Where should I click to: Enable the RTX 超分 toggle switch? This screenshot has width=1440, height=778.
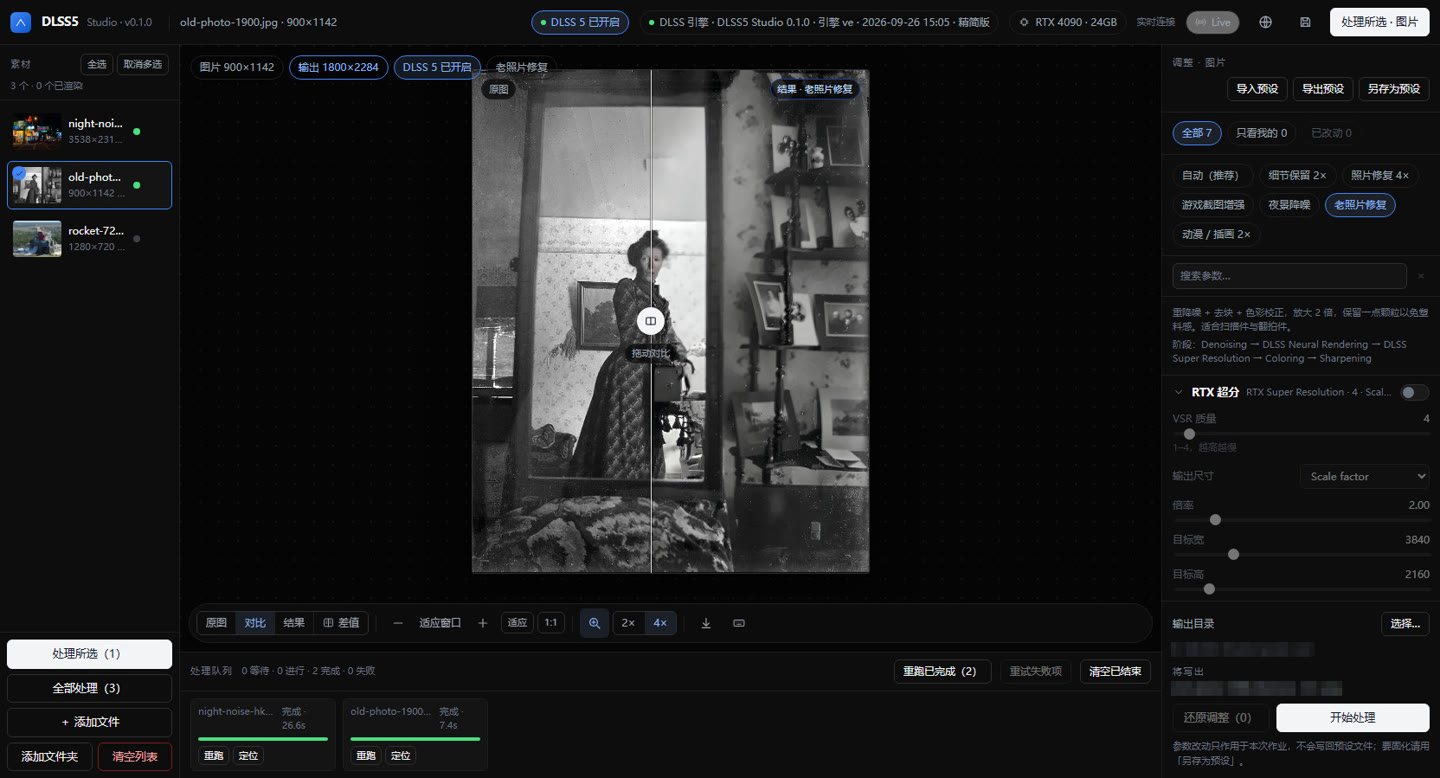point(1414,392)
